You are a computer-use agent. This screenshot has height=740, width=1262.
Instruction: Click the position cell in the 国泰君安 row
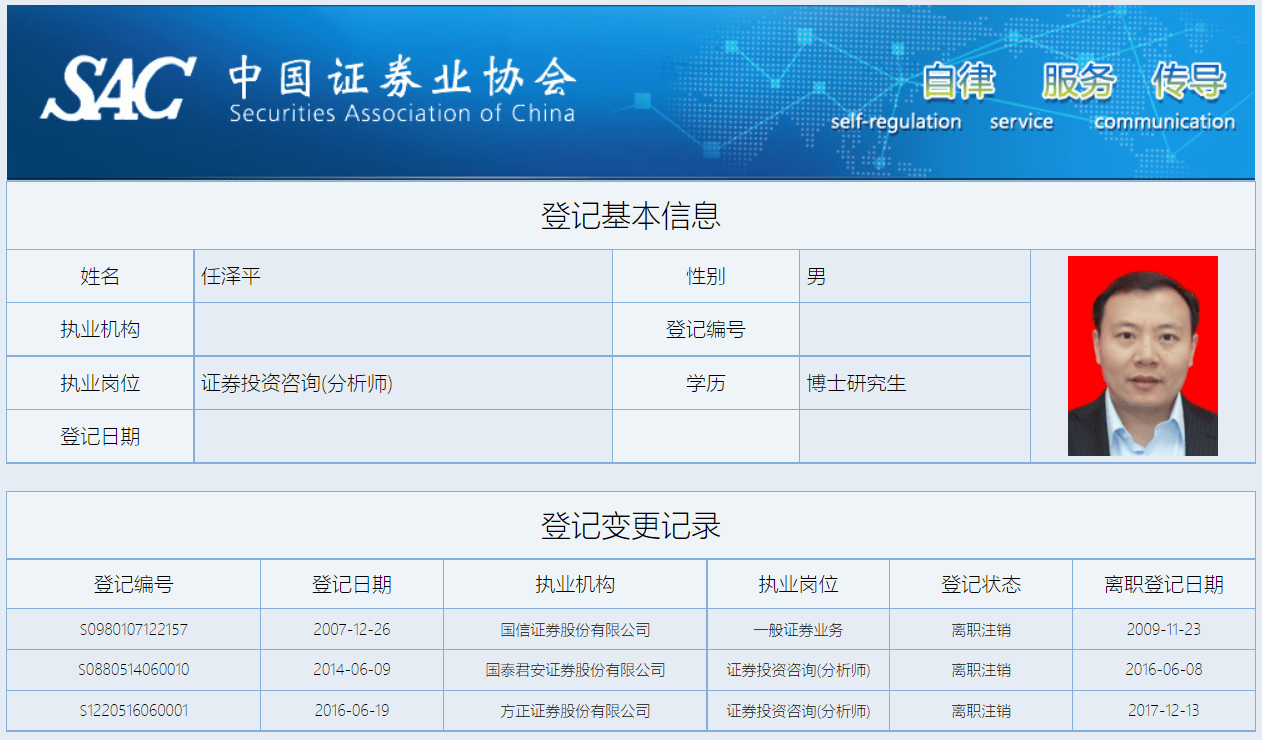coord(798,670)
